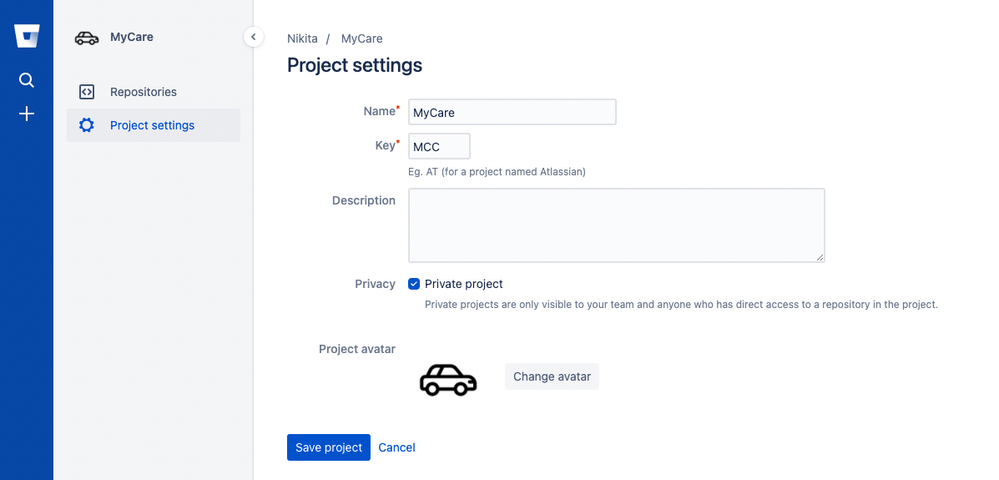Click the Project settings gear icon
Viewport: 999px width, 480px height.
click(x=86, y=125)
